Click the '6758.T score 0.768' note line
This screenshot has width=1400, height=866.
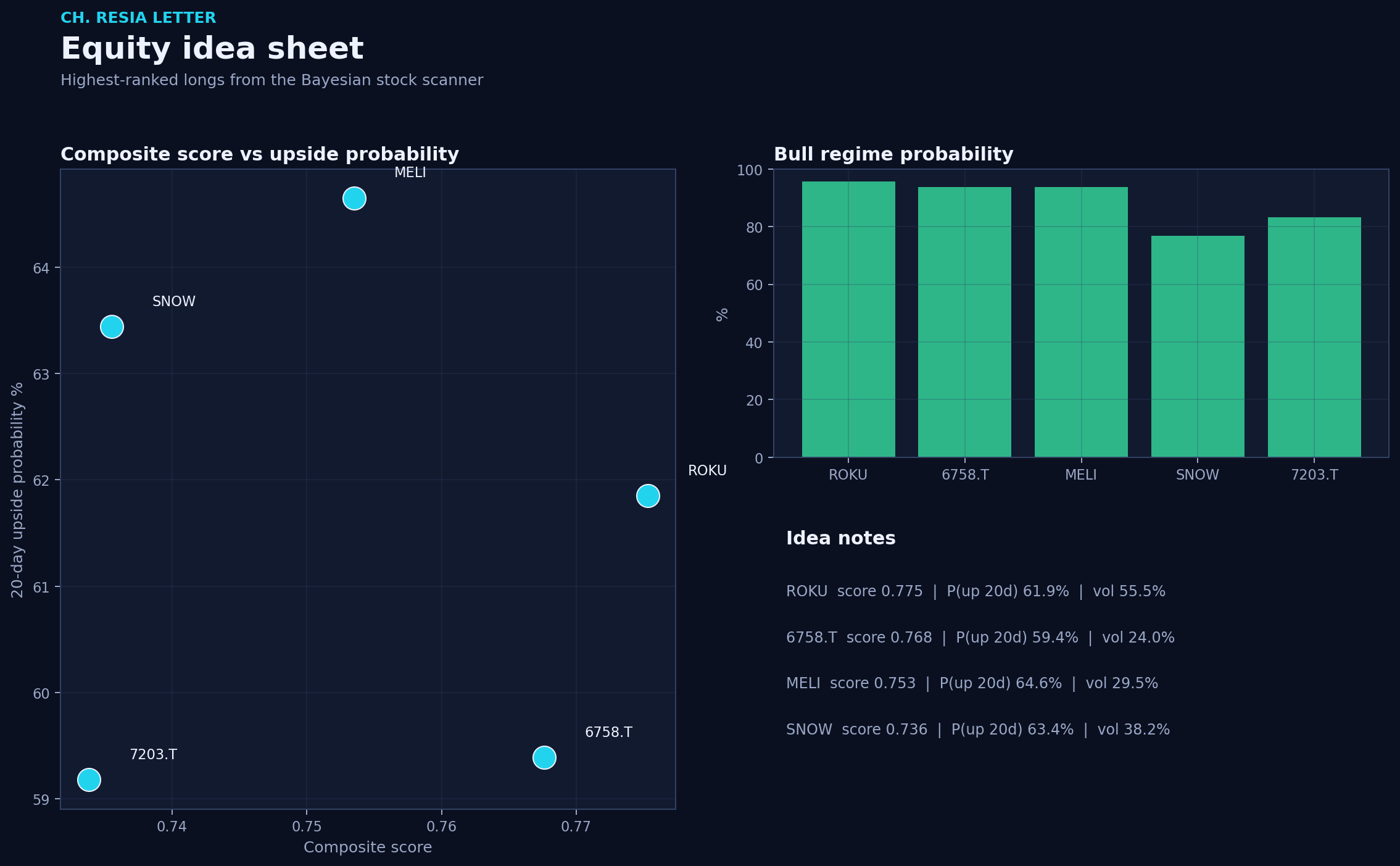click(x=980, y=638)
